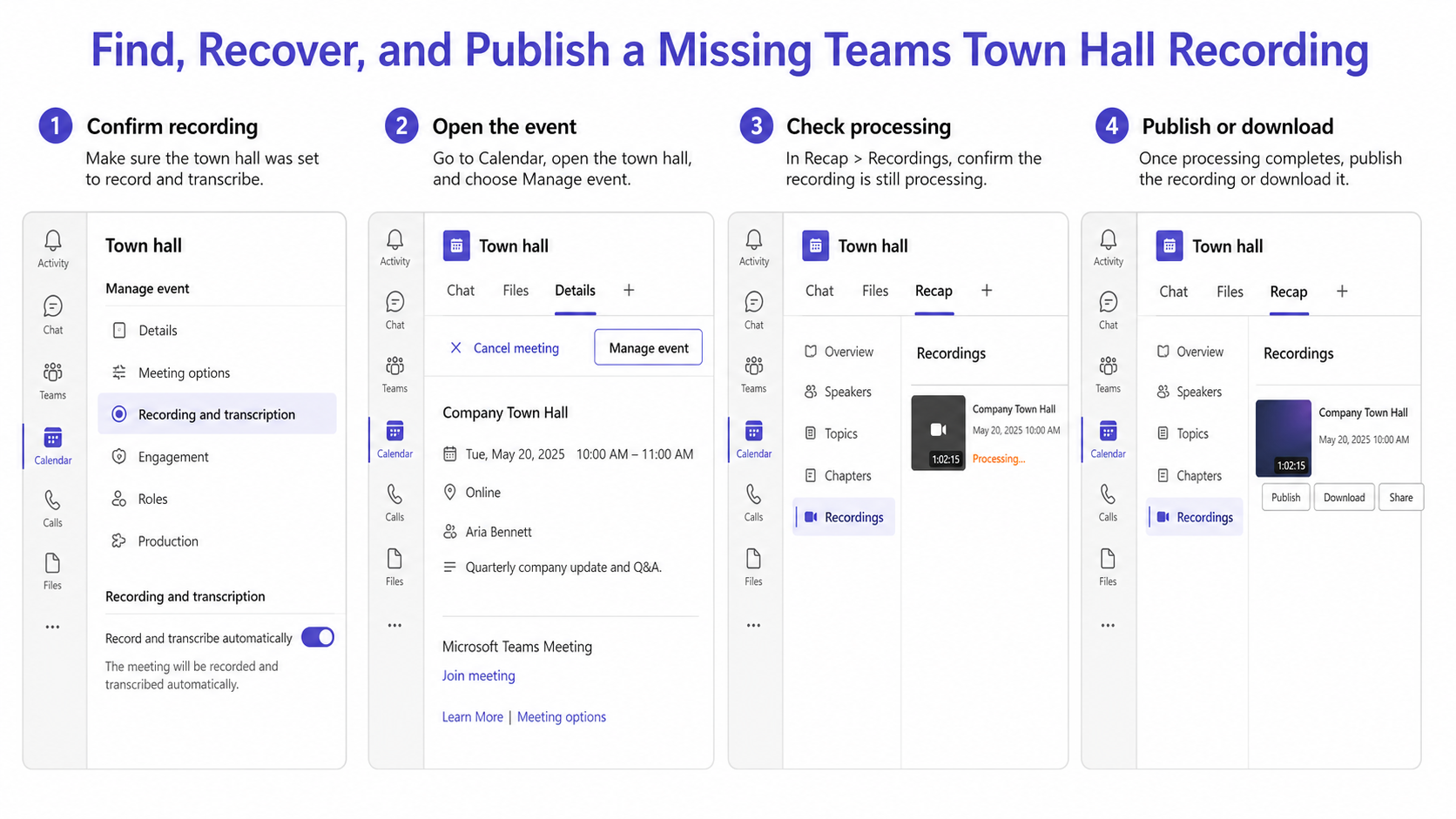Open Files in step 4 panel sidebar
Image resolution: width=1456 pixels, height=819 pixels.
click(1108, 567)
